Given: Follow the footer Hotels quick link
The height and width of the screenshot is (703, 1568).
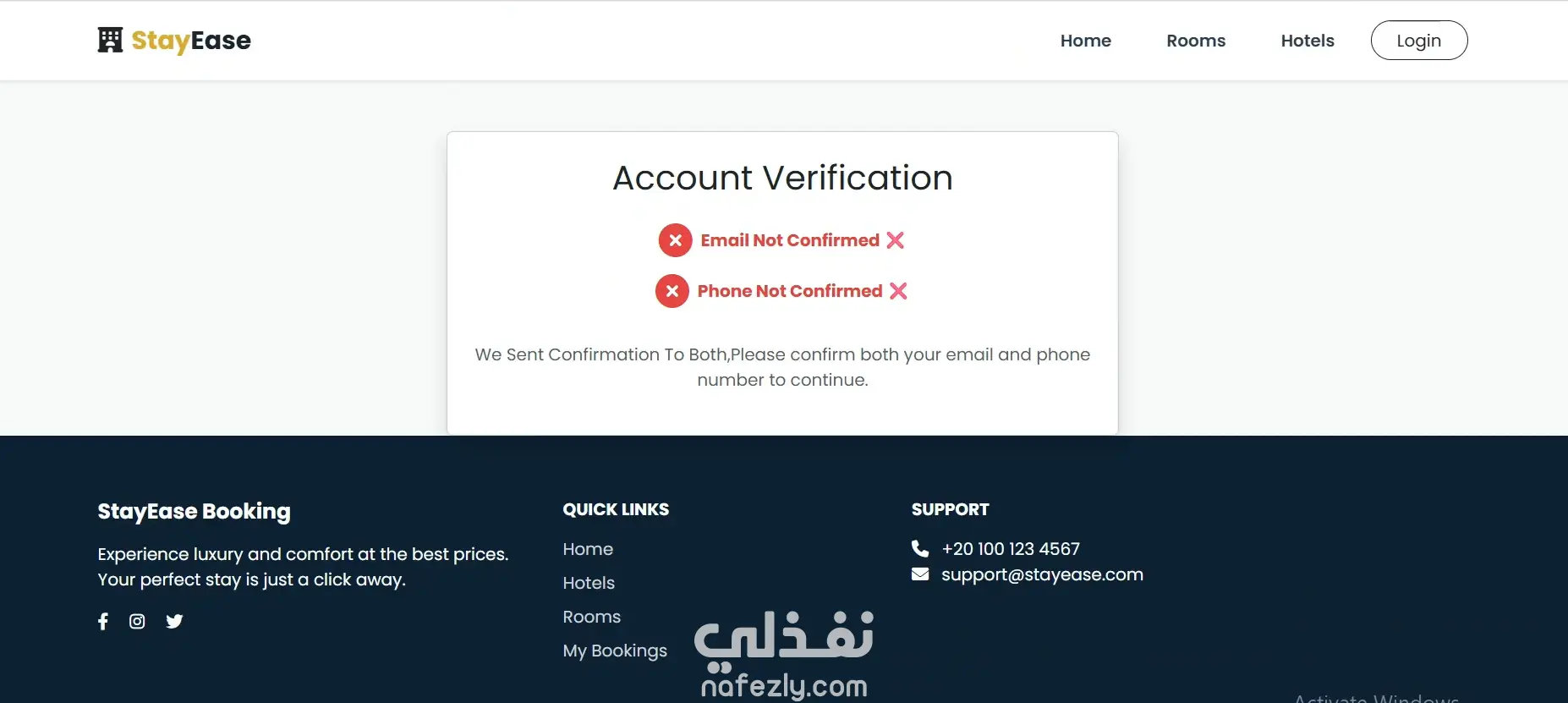Looking at the screenshot, I should click(x=589, y=583).
